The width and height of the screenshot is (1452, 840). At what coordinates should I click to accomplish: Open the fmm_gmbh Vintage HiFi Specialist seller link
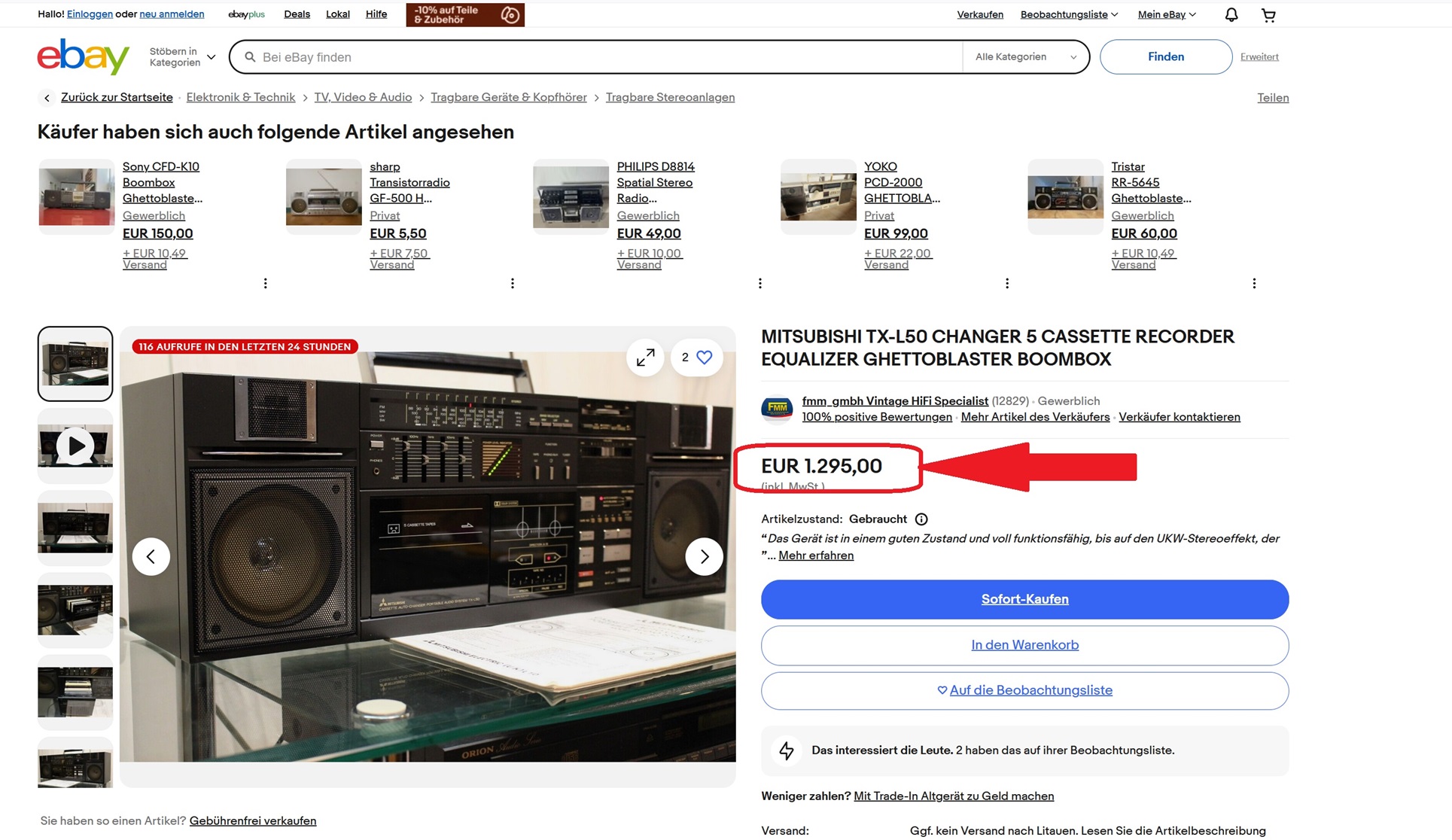click(x=895, y=401)
